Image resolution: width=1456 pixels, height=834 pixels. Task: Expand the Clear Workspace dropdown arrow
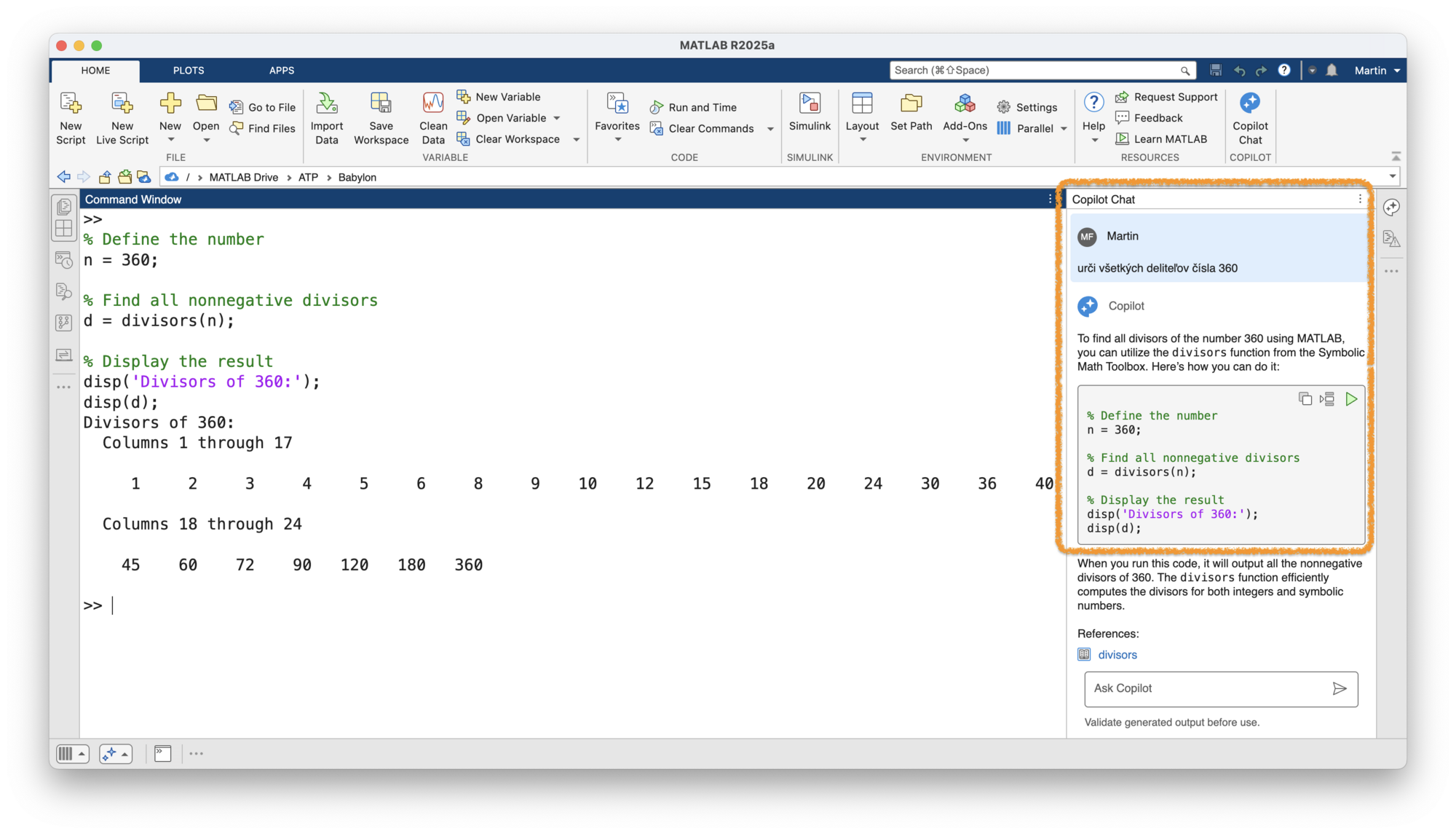coord(576,139)
